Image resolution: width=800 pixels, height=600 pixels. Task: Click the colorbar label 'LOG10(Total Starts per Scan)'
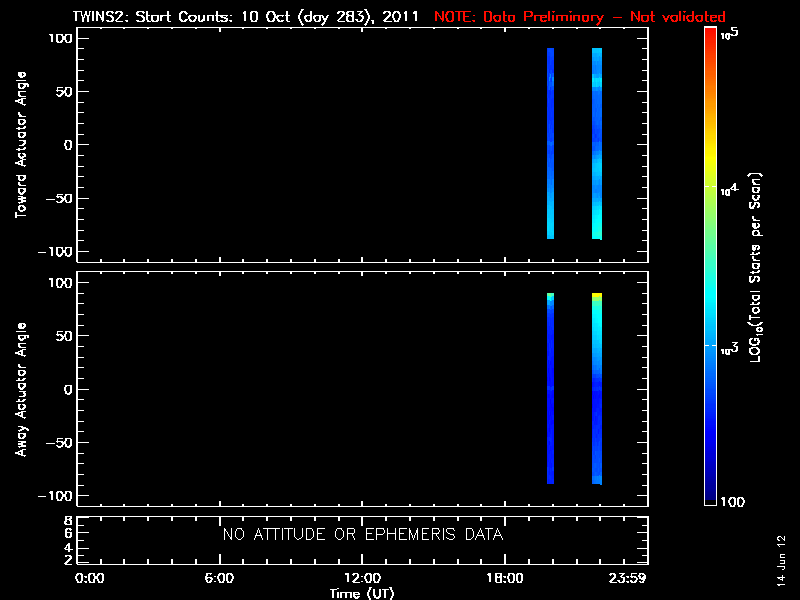756,267
